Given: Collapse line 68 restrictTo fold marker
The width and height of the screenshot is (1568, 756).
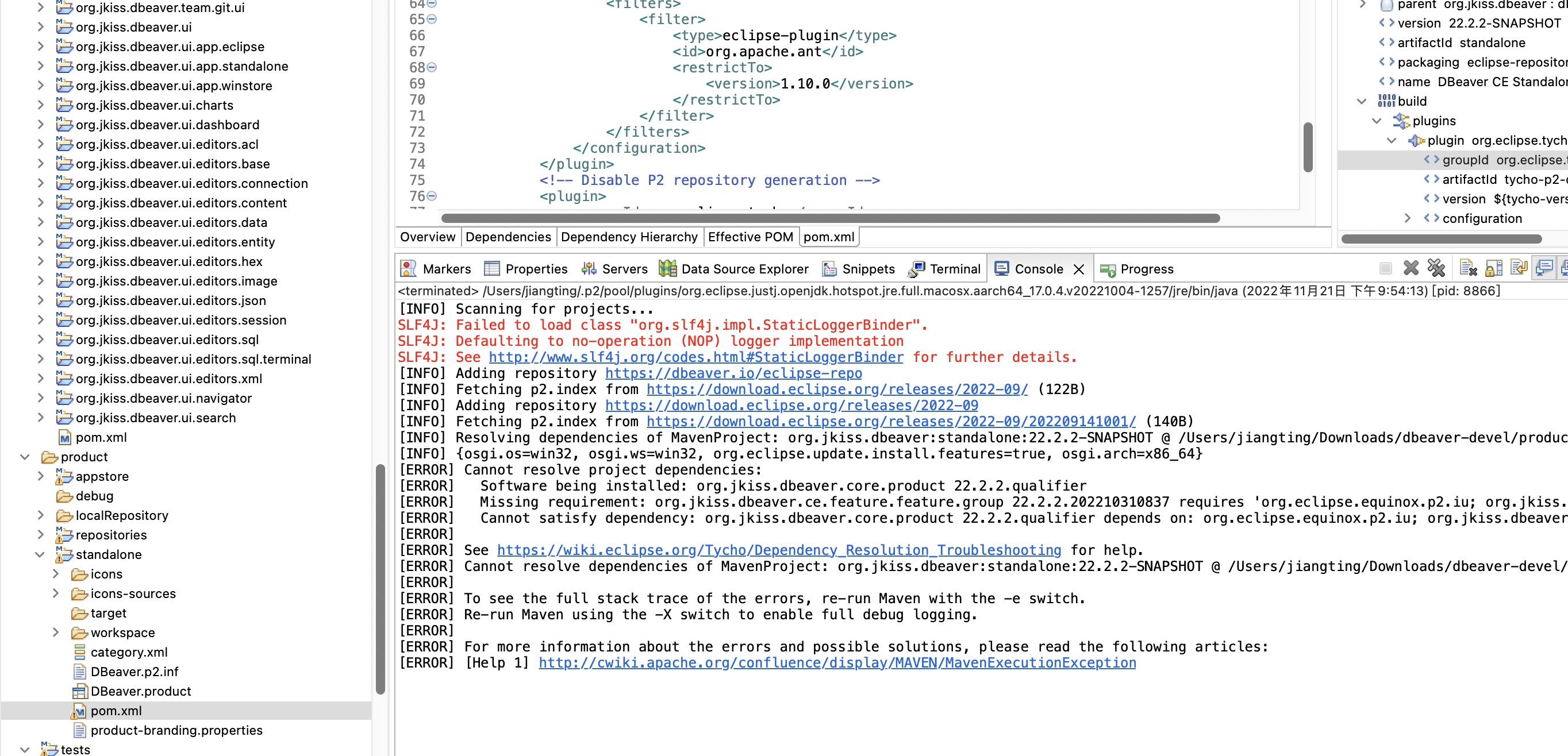Looking at the screenshot, I should (432, 67).
